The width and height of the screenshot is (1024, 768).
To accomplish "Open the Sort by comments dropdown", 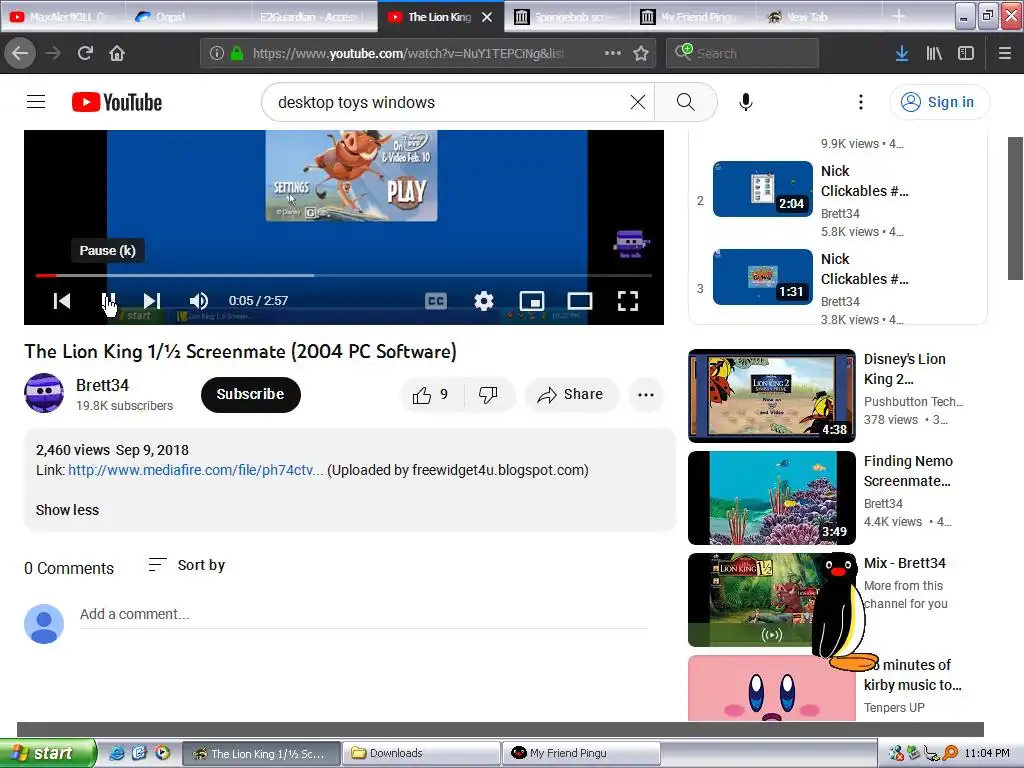I will pyautogui.click(x=187, y=565).
